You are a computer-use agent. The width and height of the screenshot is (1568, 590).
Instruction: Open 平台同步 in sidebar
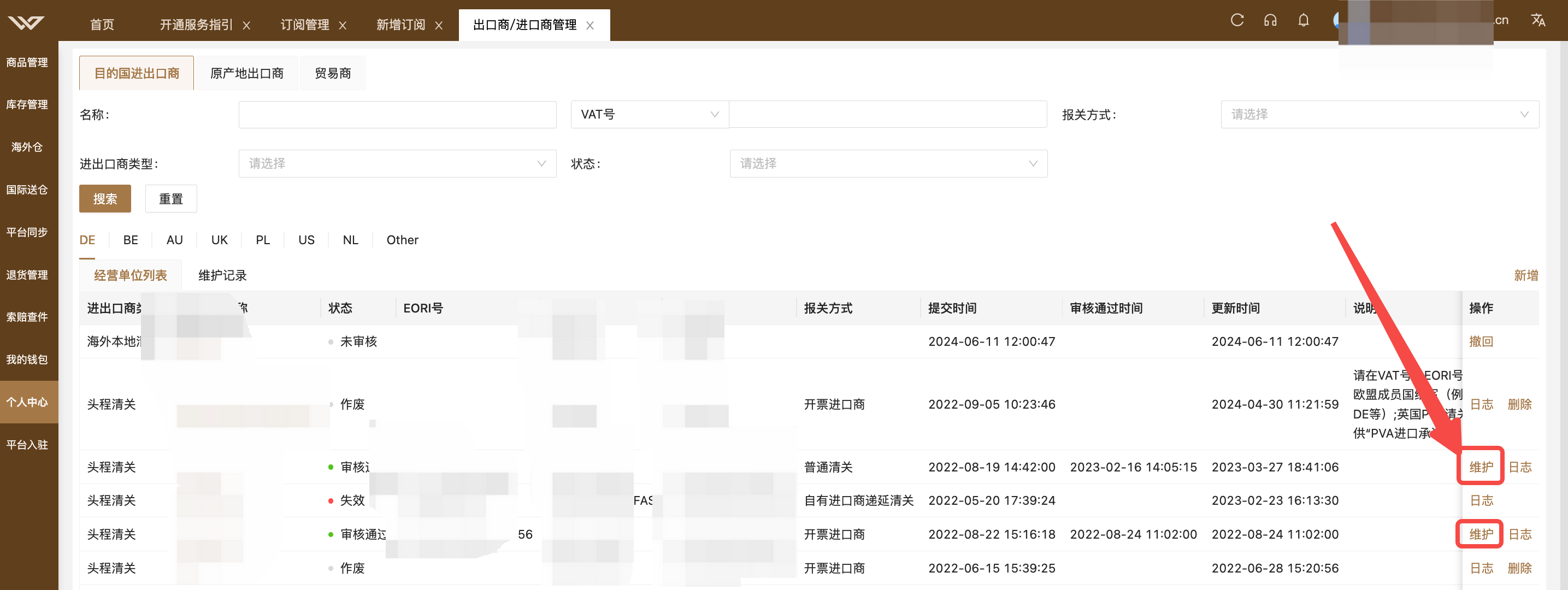pos(27,232)
